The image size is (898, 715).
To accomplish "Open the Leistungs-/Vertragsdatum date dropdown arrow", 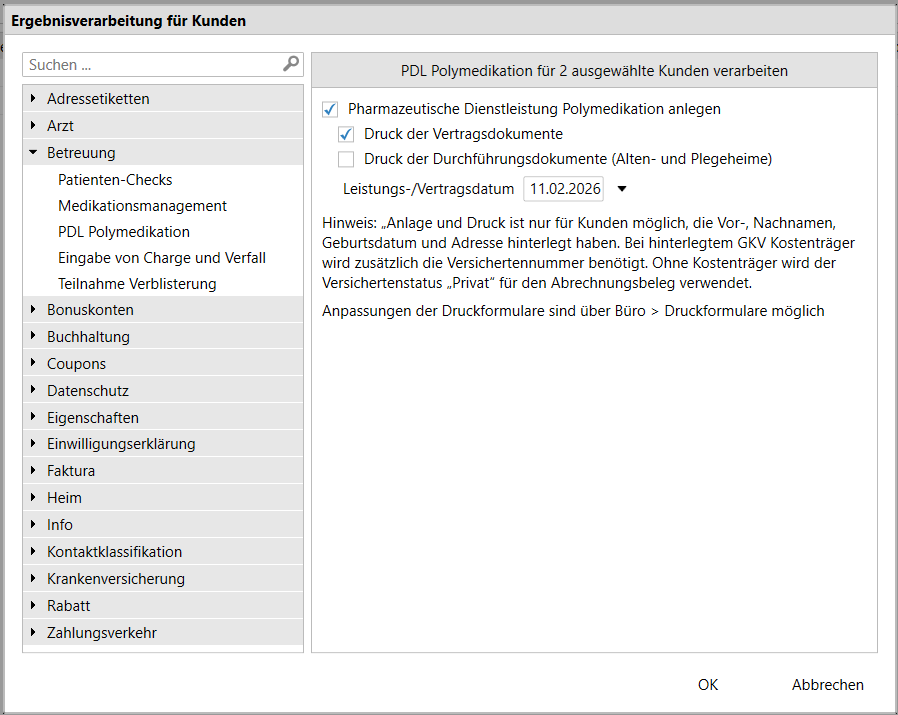I will tap(621, 188).
